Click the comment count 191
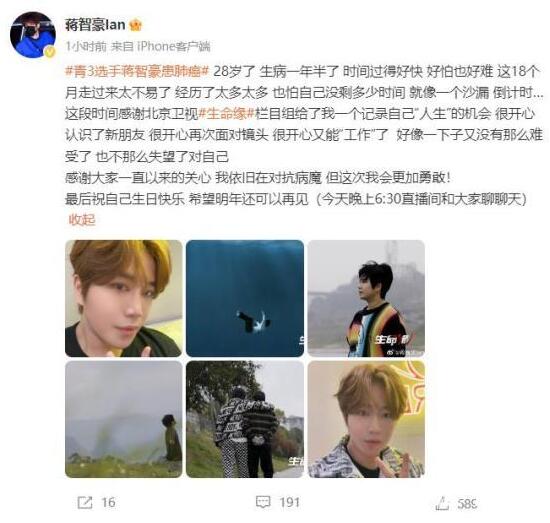The image size is (550, 523). click(x=290, y=502)
